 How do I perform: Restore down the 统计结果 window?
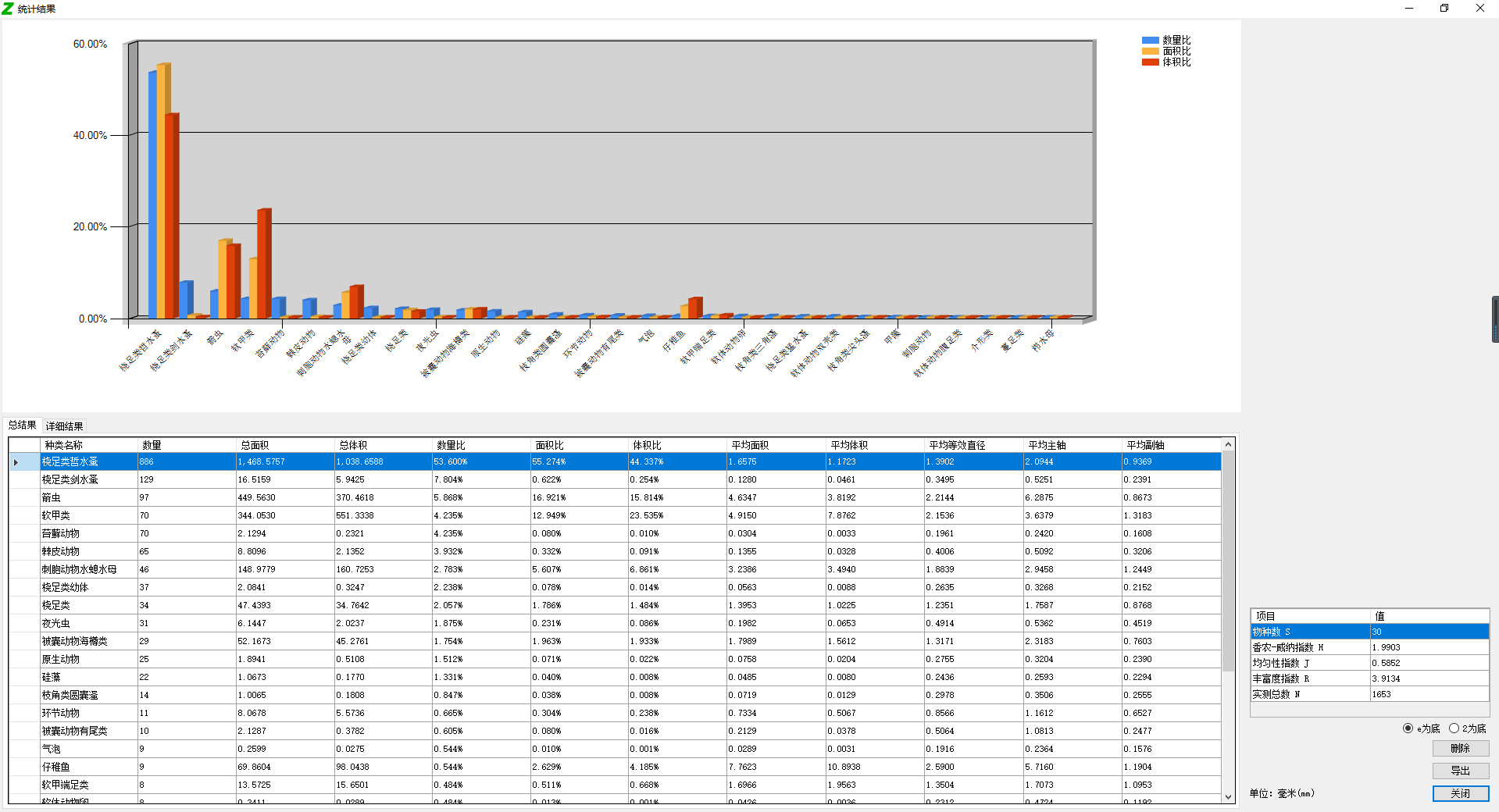pos(1444,9)
